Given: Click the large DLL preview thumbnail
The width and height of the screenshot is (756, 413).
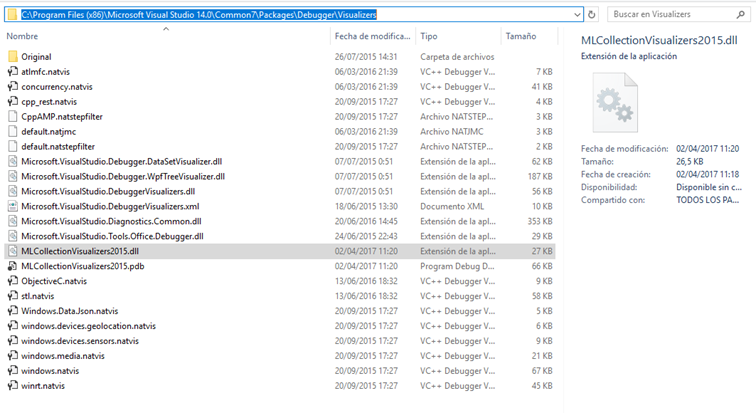Looking at the screenshot, I should coord(615,102).
